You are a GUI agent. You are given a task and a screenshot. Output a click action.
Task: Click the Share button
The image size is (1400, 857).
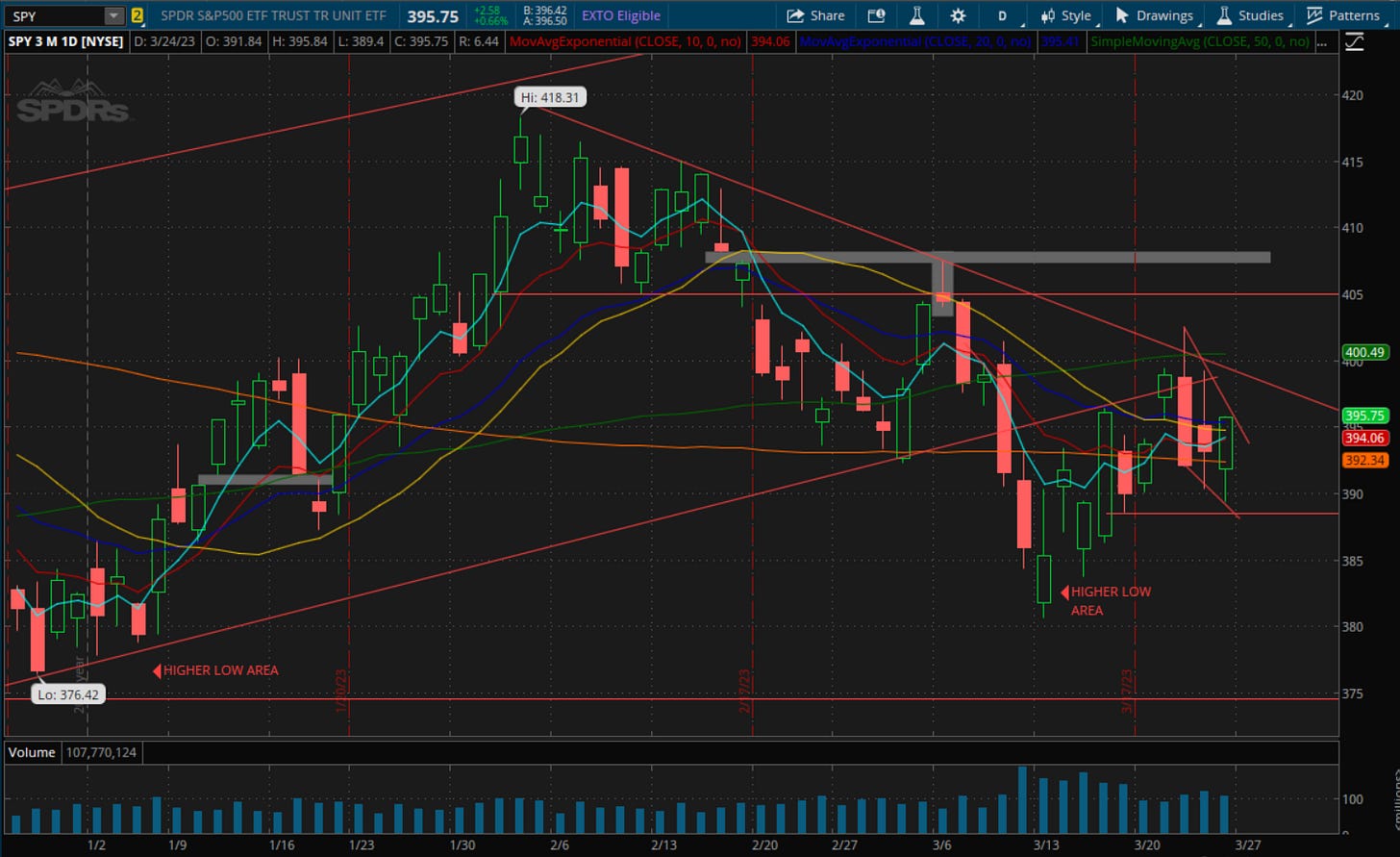tap(816, 15)
